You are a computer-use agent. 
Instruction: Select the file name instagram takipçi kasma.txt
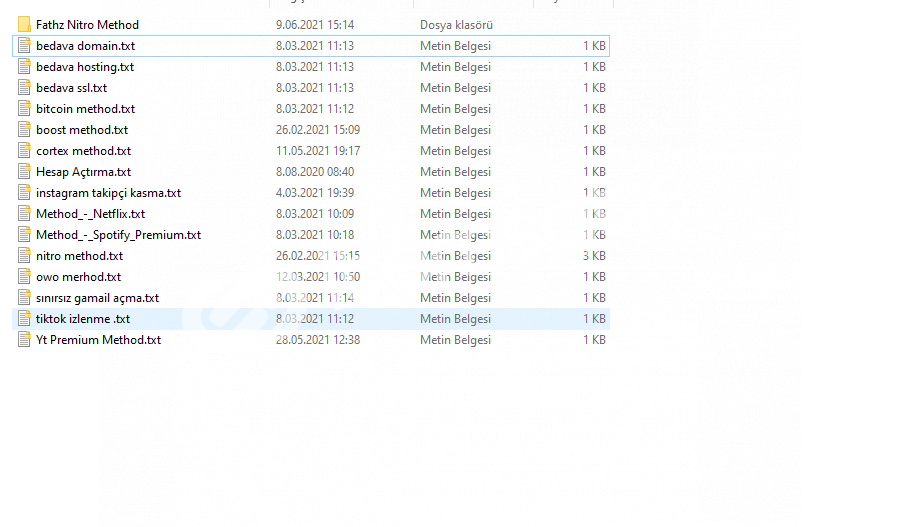(109, 193)
